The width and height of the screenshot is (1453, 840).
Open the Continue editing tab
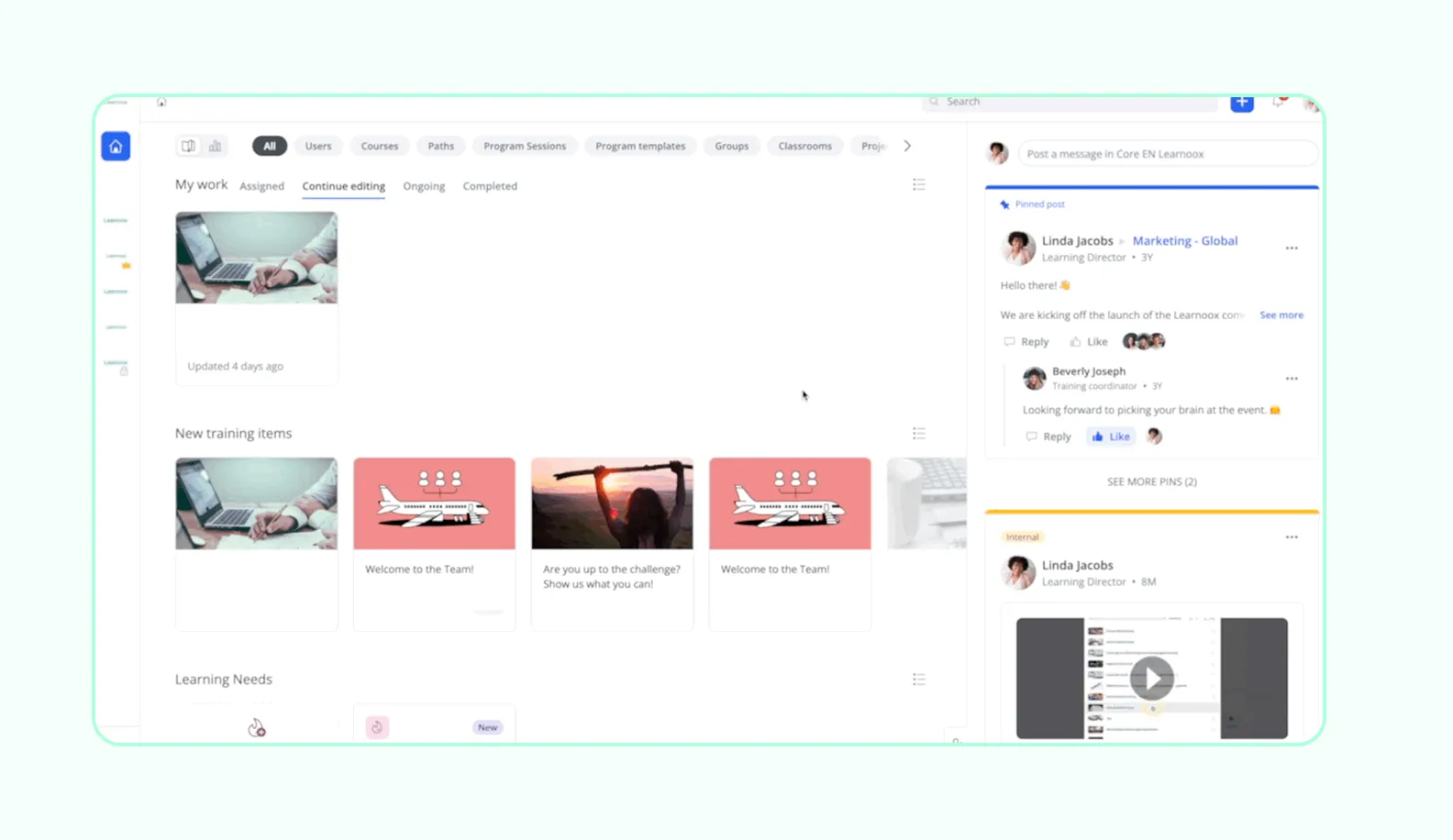344,186
